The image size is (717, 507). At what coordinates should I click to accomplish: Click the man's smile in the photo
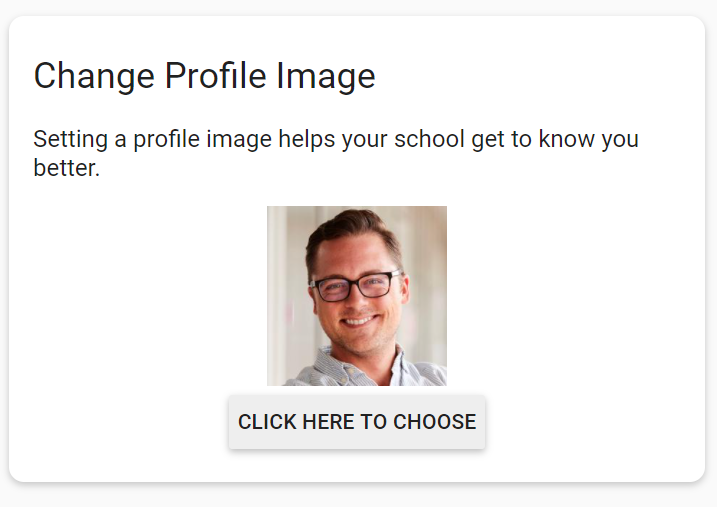(361, 323)
